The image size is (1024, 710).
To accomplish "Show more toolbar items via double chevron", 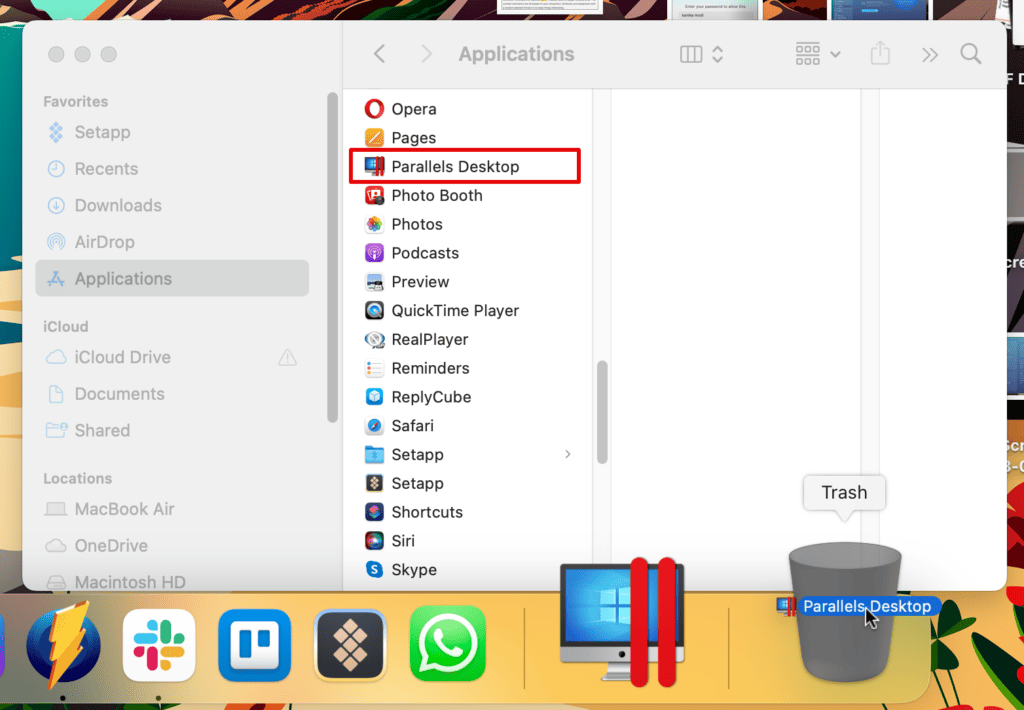I will pyautogui.click(x=930, y=54).
